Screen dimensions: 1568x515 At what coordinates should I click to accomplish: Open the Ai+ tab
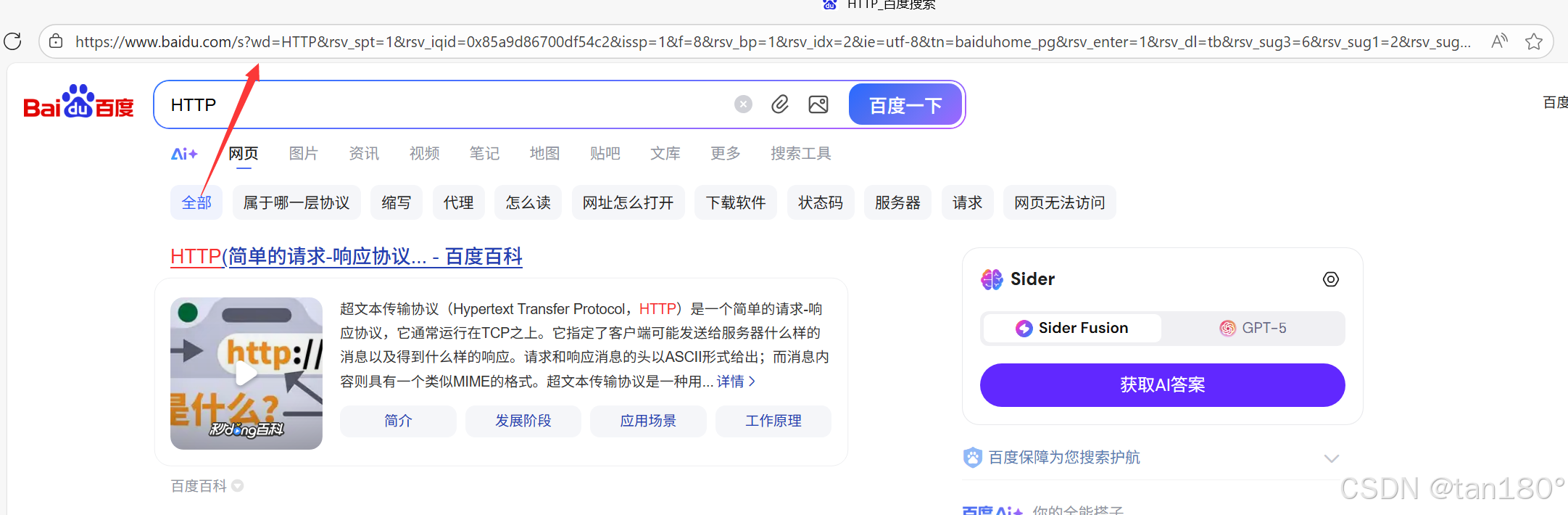pyautogui.click(x=184, y=154)
